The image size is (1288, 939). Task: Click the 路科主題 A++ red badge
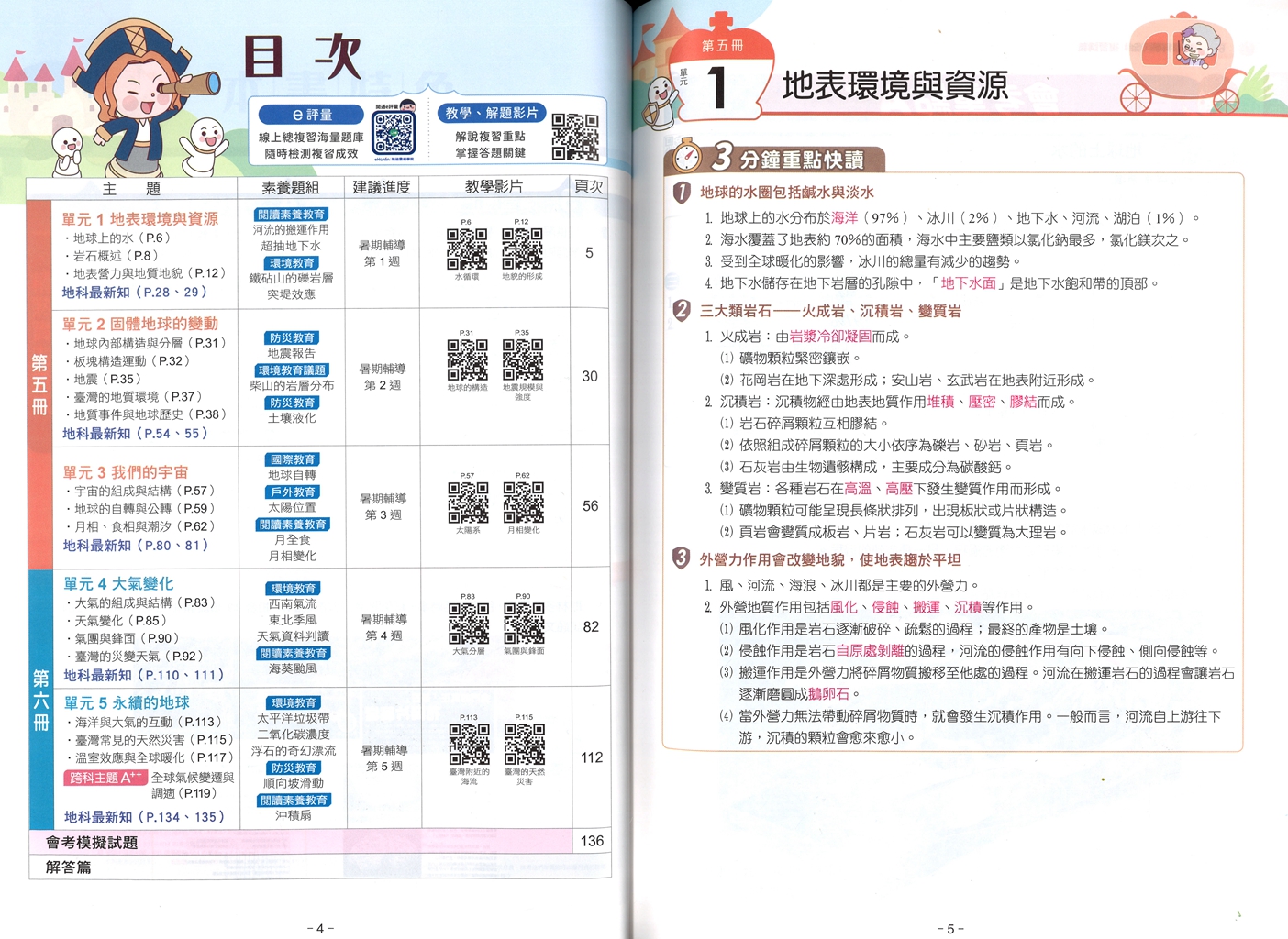105,778
